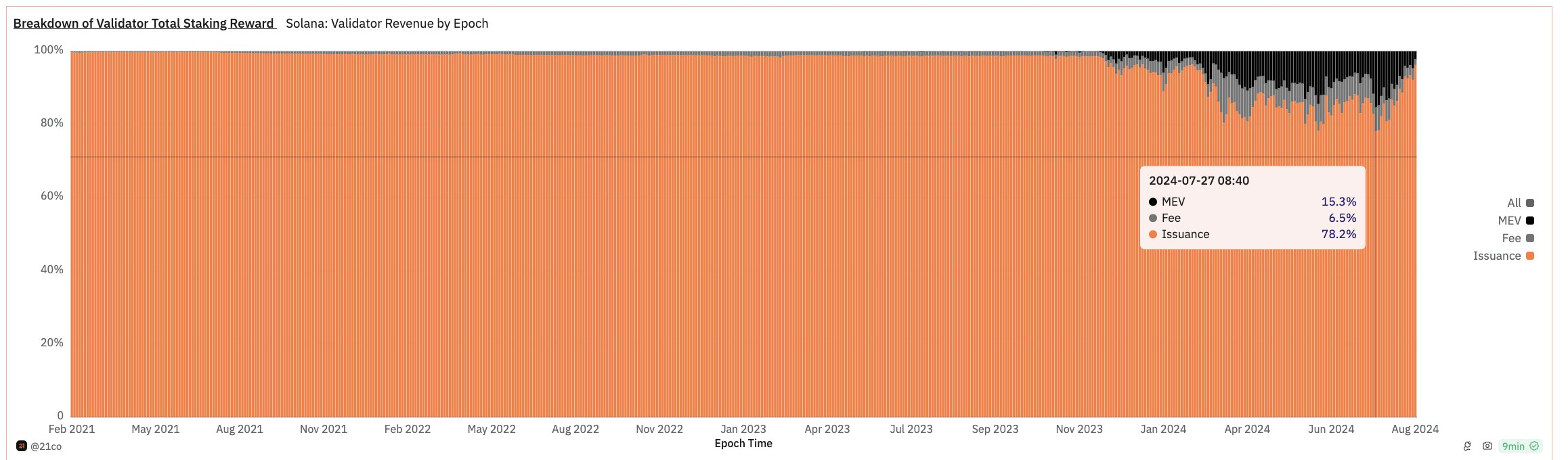Screen dimensions: 1568x460
Task: Click the Apr 2024 x-axis label
Action: tap(1247, 429)
